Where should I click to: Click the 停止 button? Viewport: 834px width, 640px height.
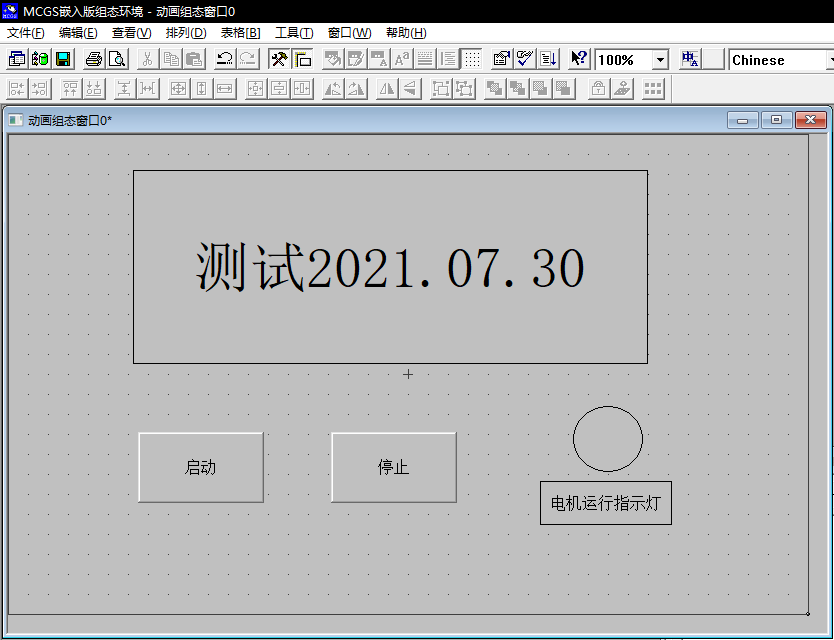coord(393,466)
